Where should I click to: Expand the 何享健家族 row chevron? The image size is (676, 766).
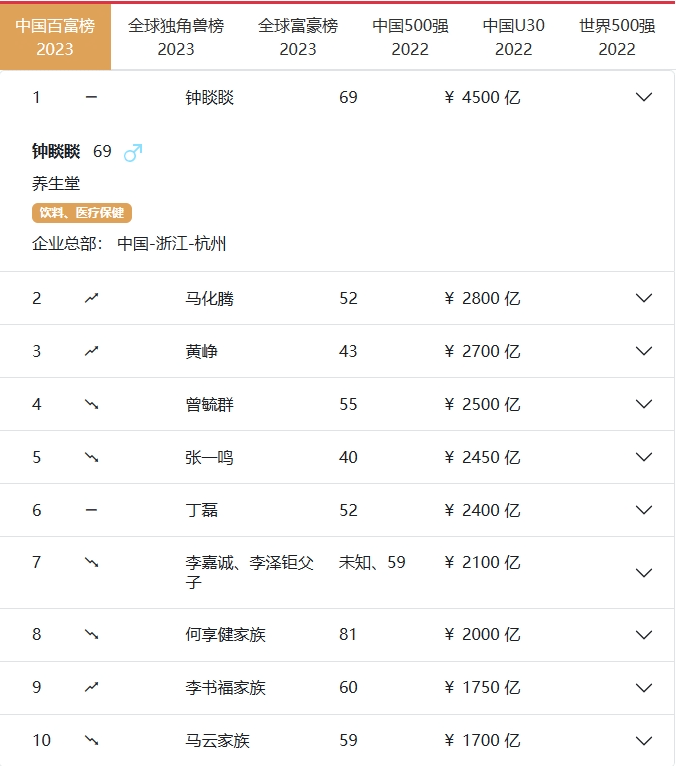tap(644, 634)
